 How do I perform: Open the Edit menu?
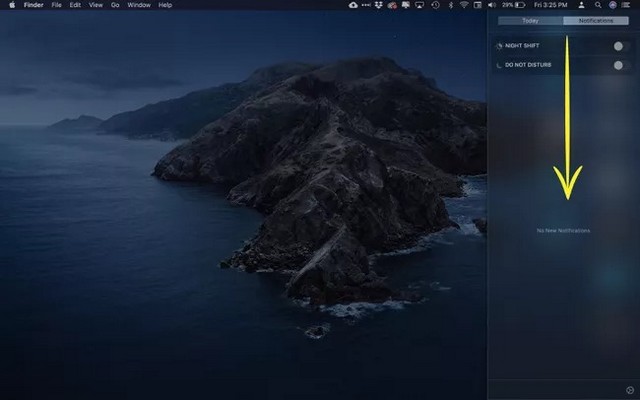[x=75, y=5]
